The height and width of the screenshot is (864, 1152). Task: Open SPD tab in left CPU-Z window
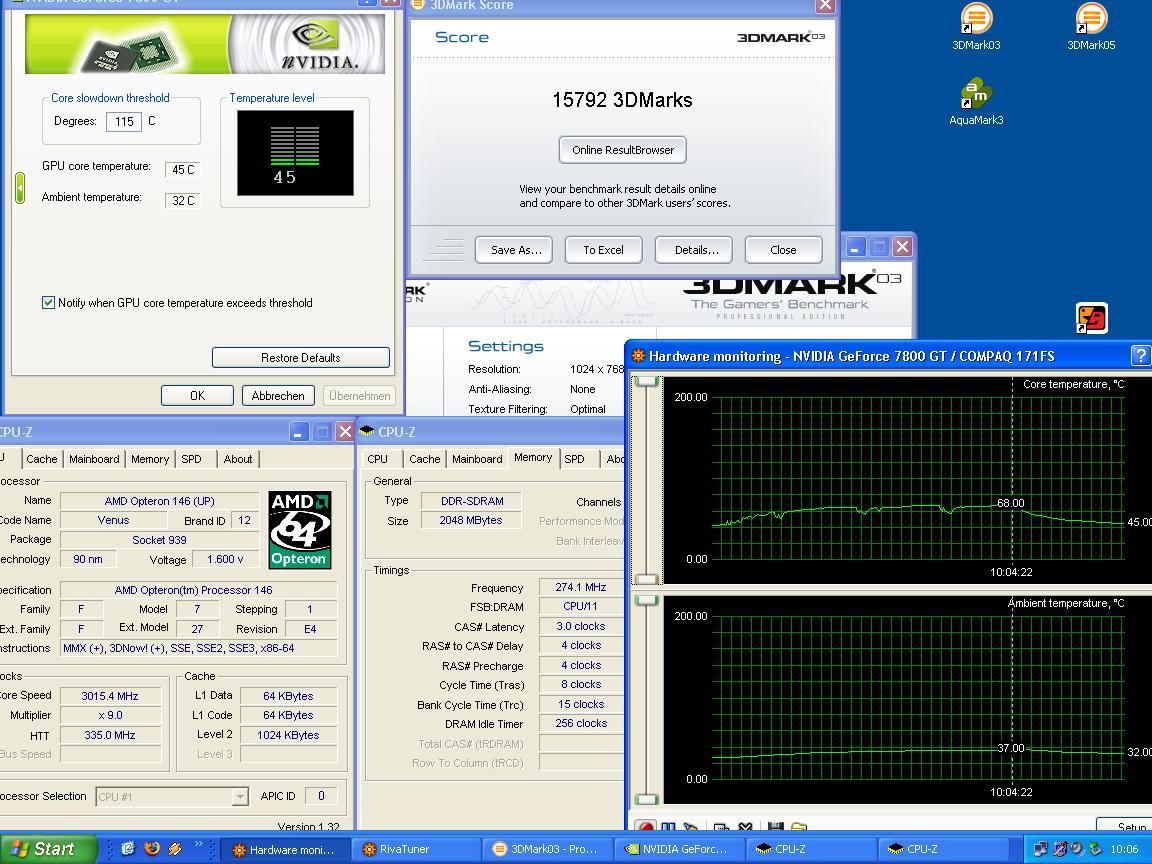[x=191, y=458]
